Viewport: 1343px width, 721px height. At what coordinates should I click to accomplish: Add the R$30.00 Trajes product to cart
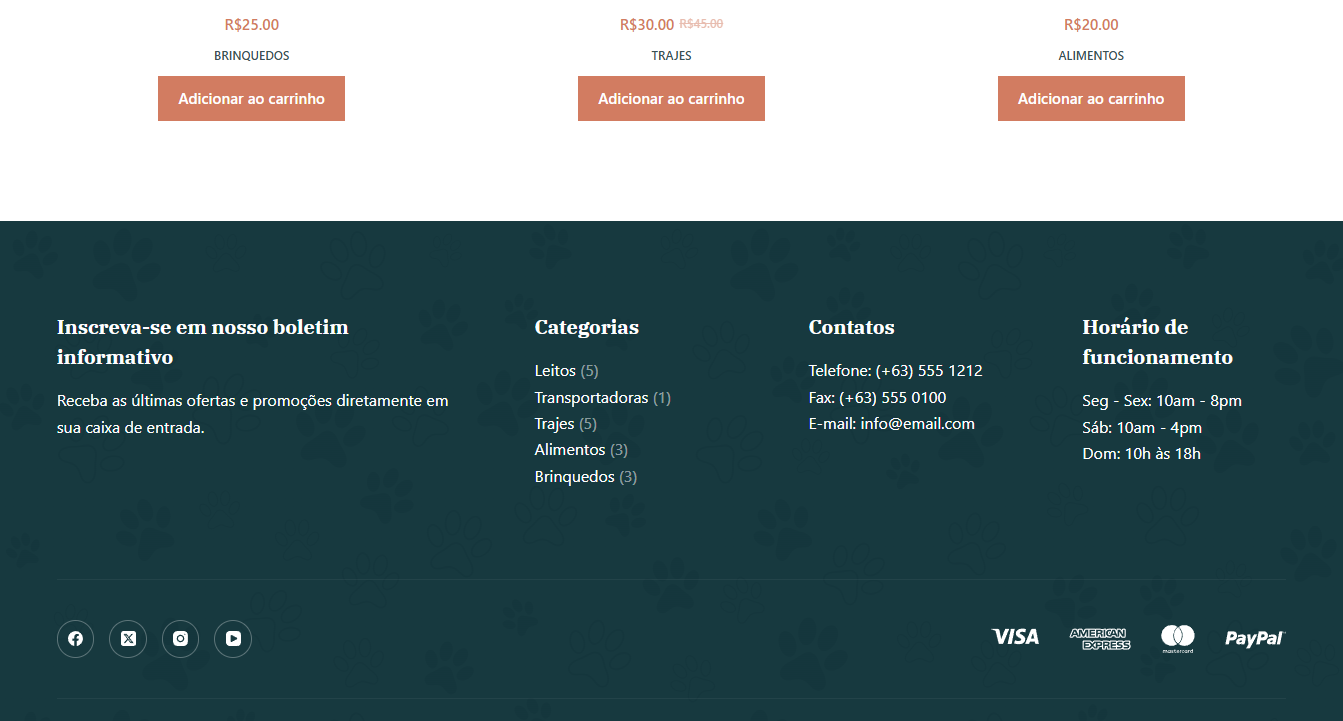coord(671,99)
